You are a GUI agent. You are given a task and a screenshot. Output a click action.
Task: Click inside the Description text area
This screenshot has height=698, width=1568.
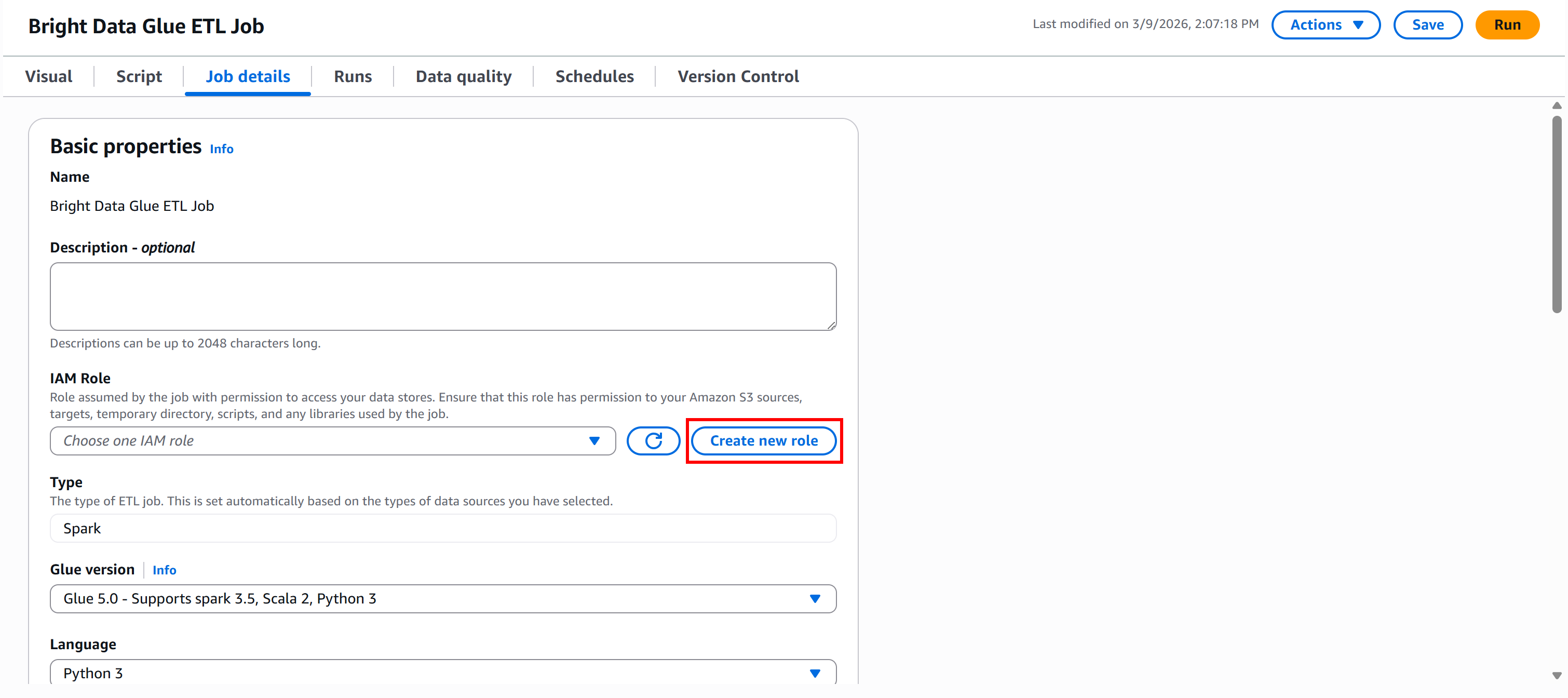coord(442,296)
